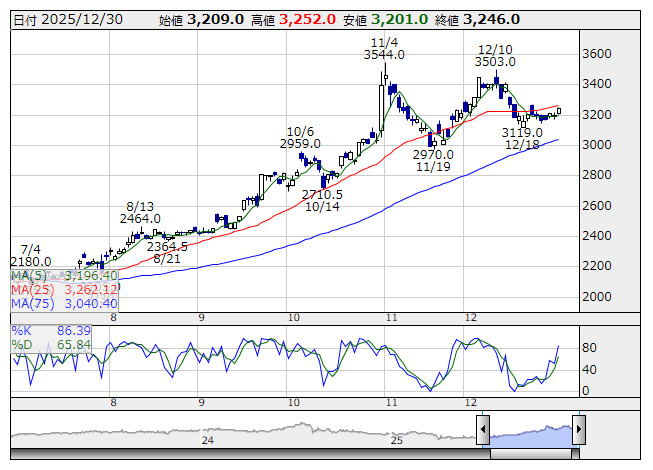
Task: Click the 2710.5 10/14 low label
Action: [x=322, y=200]
